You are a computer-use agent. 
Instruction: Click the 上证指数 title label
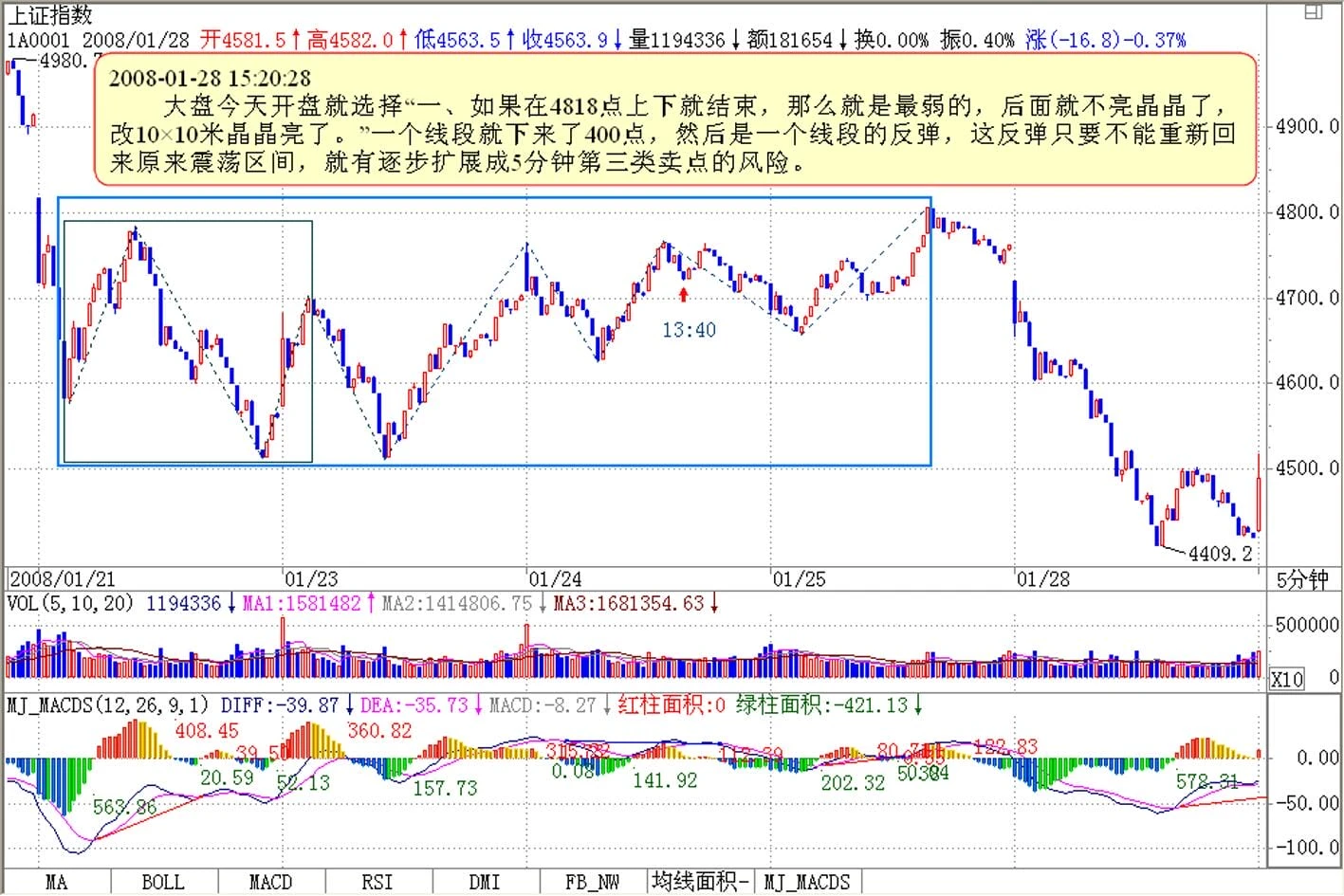pos(50,14)
